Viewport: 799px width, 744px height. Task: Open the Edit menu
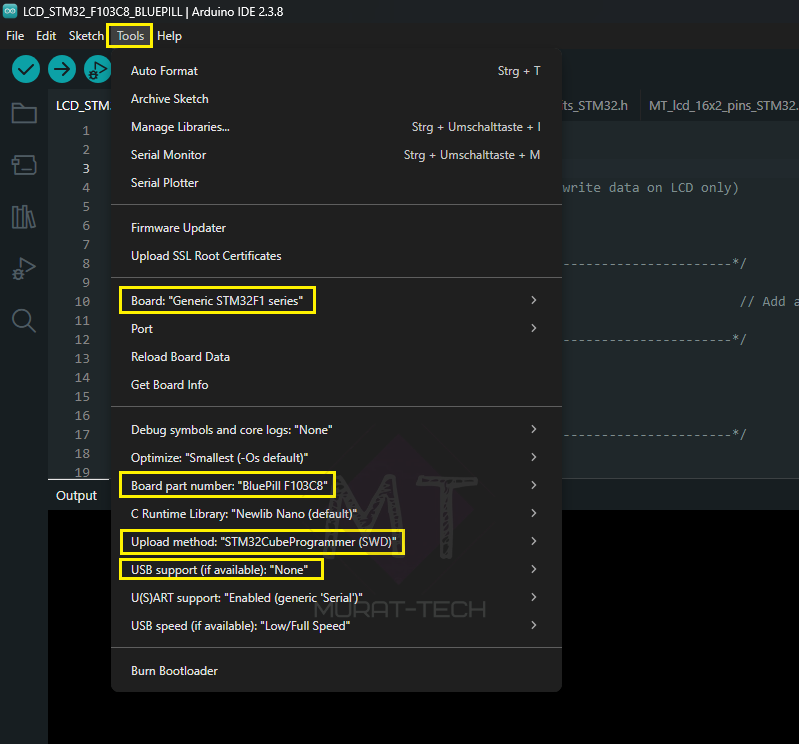tap(46, 36)
